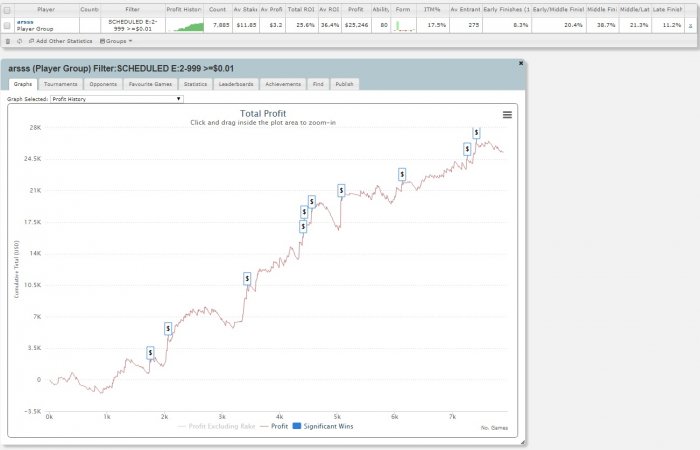
Task: Click the $ marker near 10.5K profit
Action: coord(247,279)
